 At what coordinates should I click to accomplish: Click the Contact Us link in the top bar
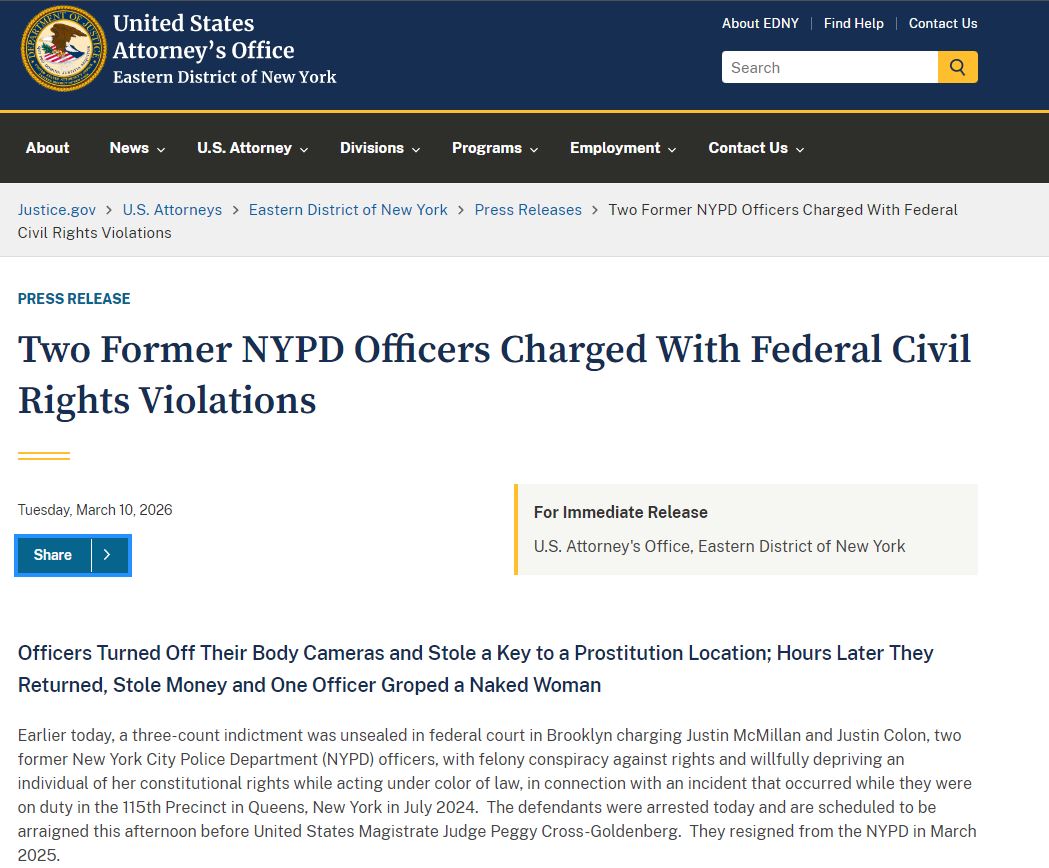tap(943, 23)
